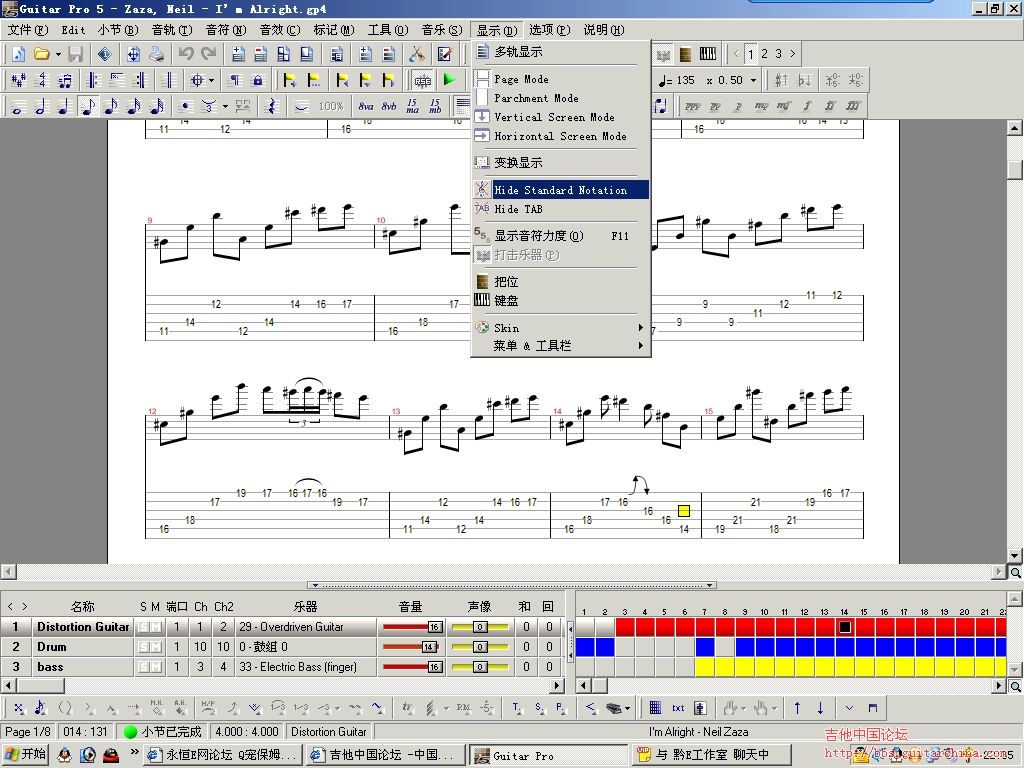The width and height of the screenshot is (1024, 768).
Task: Toggle mute for Distortion Guitar track
Action: [x=155, y=628]
